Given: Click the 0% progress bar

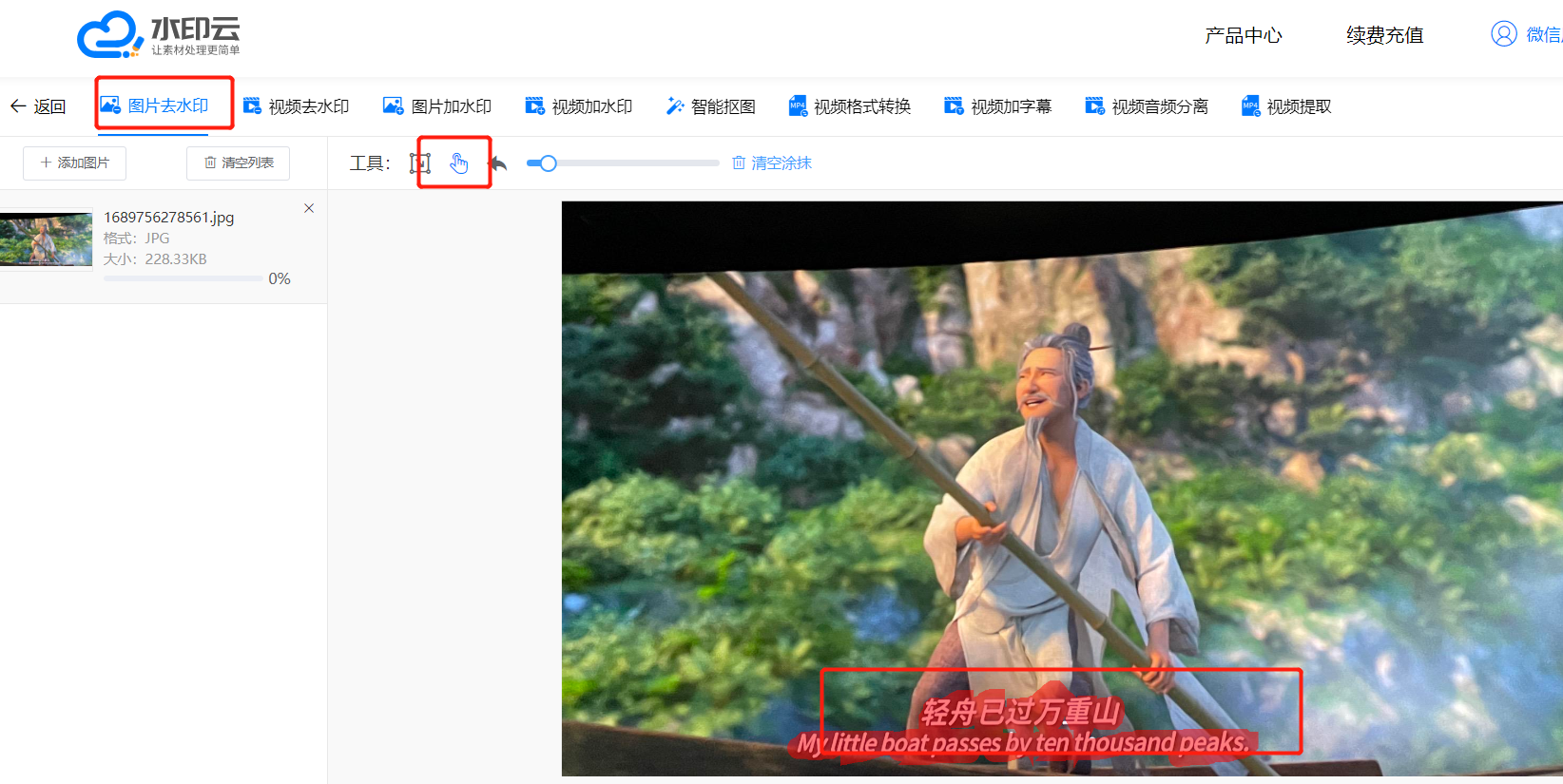Looking at the screenshot, I should click(x=183, y=278).
